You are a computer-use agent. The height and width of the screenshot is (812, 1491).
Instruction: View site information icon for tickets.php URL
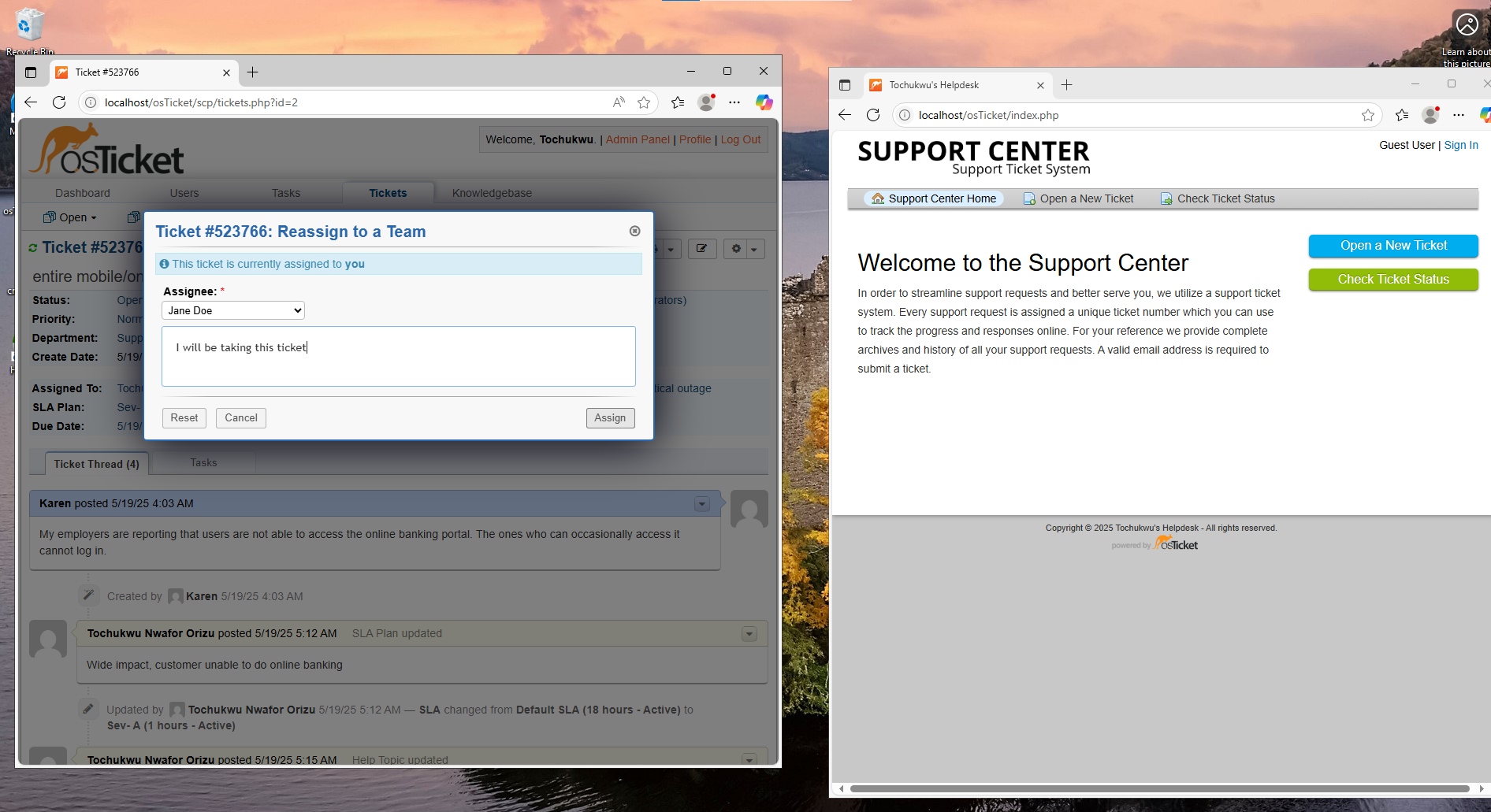point(91,102)
